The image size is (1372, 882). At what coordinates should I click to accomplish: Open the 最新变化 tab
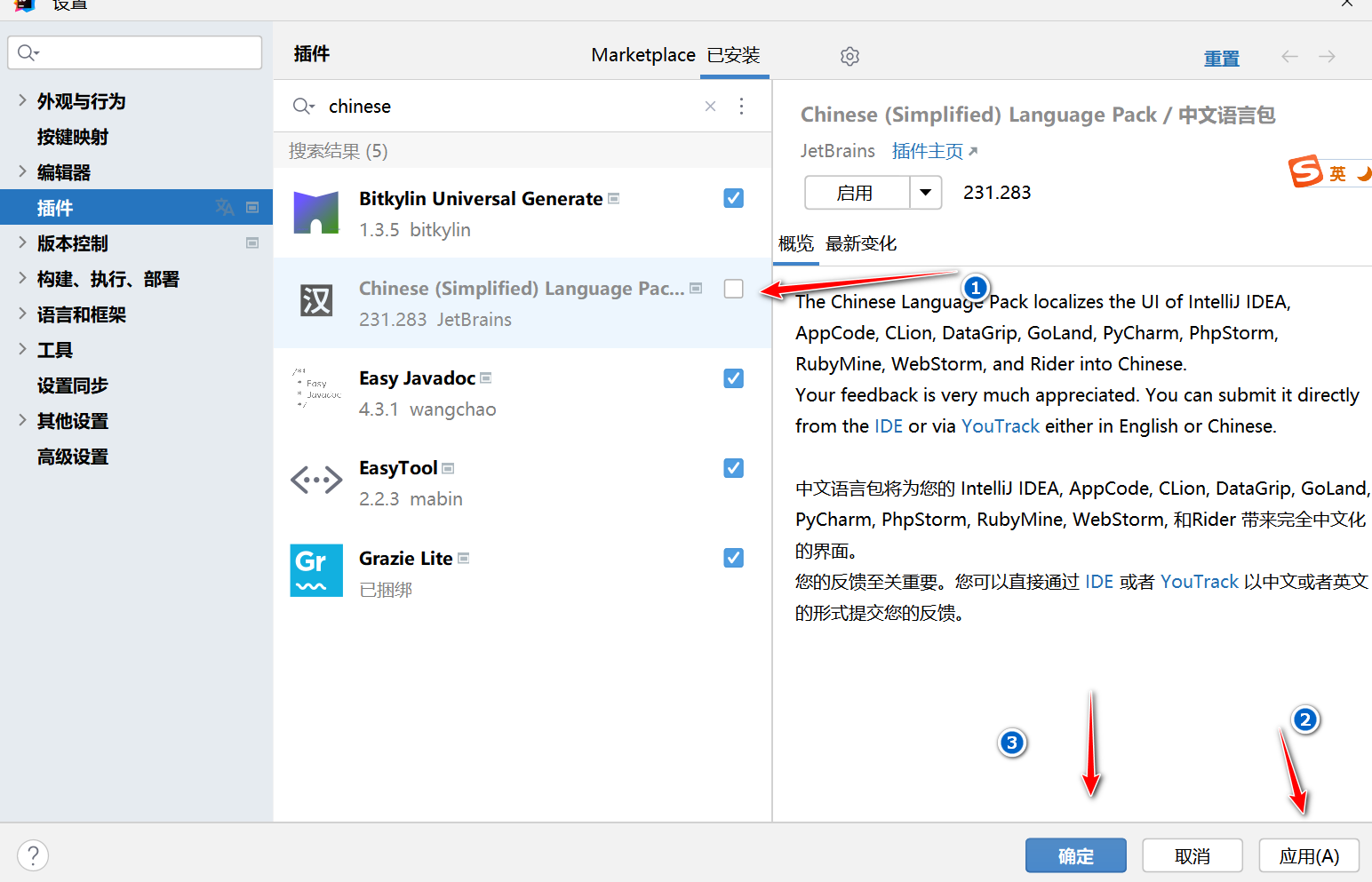pyautogui.click(x=860, y=243)
